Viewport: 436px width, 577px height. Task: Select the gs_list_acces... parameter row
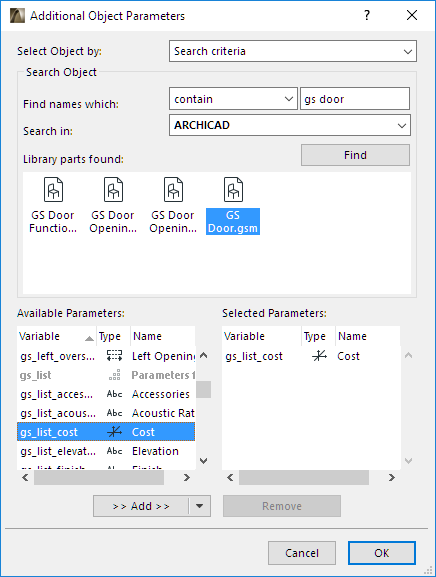[x=106, y=394]
